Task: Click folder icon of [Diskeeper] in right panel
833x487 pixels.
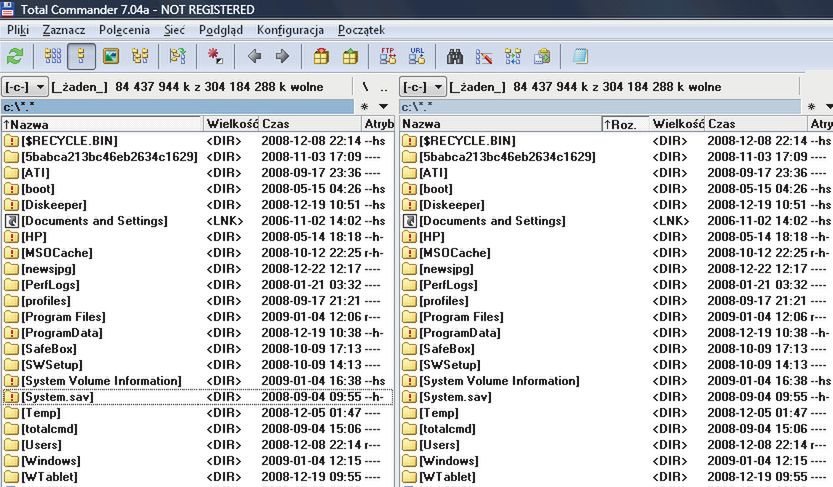Action: pos(410,205)
